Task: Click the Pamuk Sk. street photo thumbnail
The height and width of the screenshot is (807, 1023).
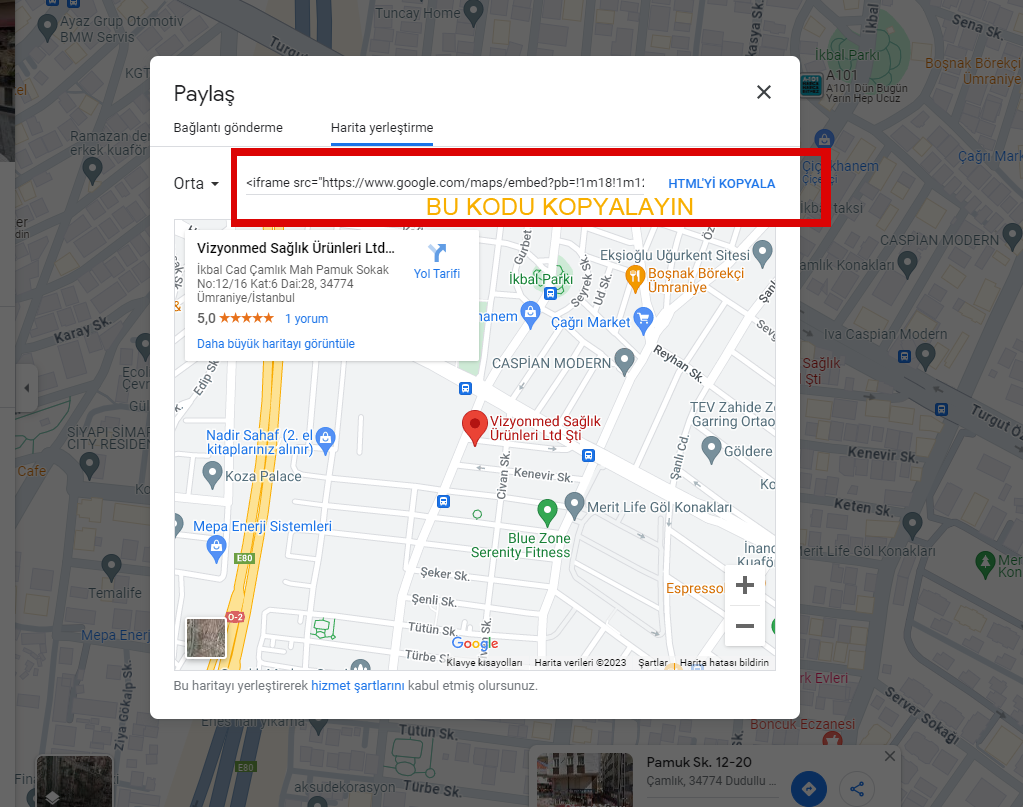Action: tap(585, 780)
